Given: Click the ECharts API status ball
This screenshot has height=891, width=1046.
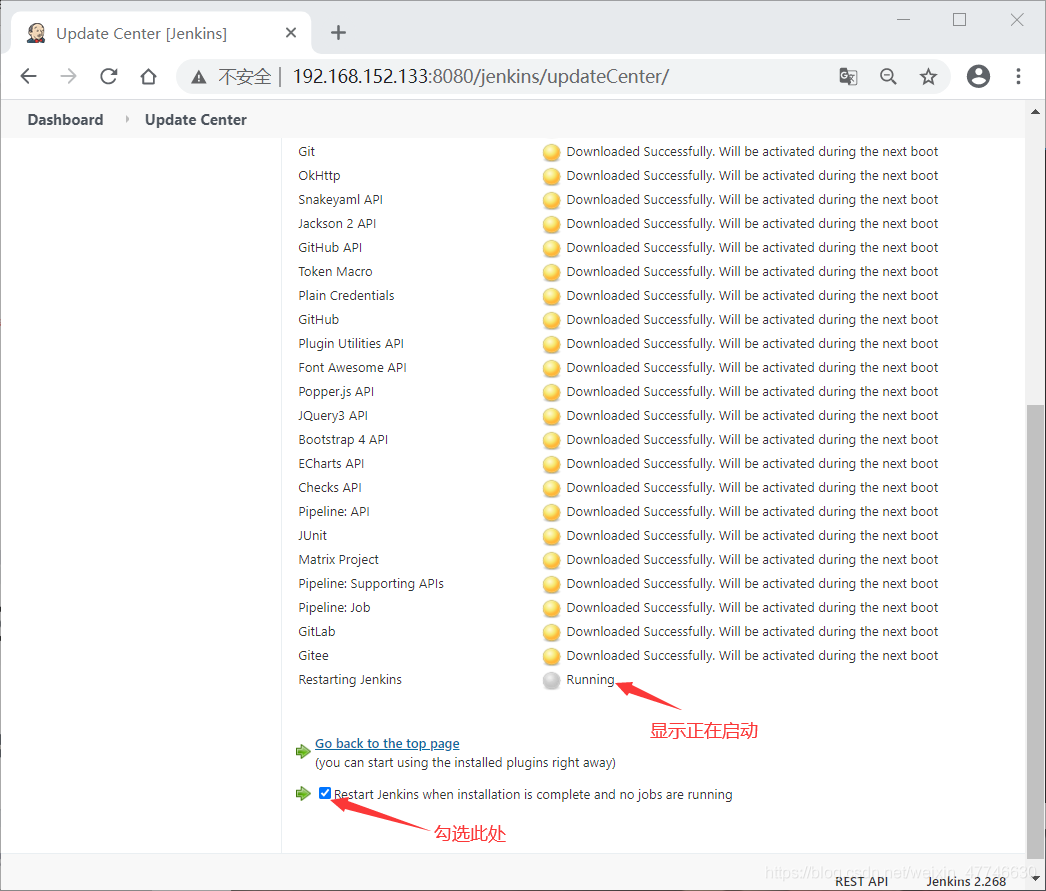Looking at the screenshot, I should [x=551, y=464].
